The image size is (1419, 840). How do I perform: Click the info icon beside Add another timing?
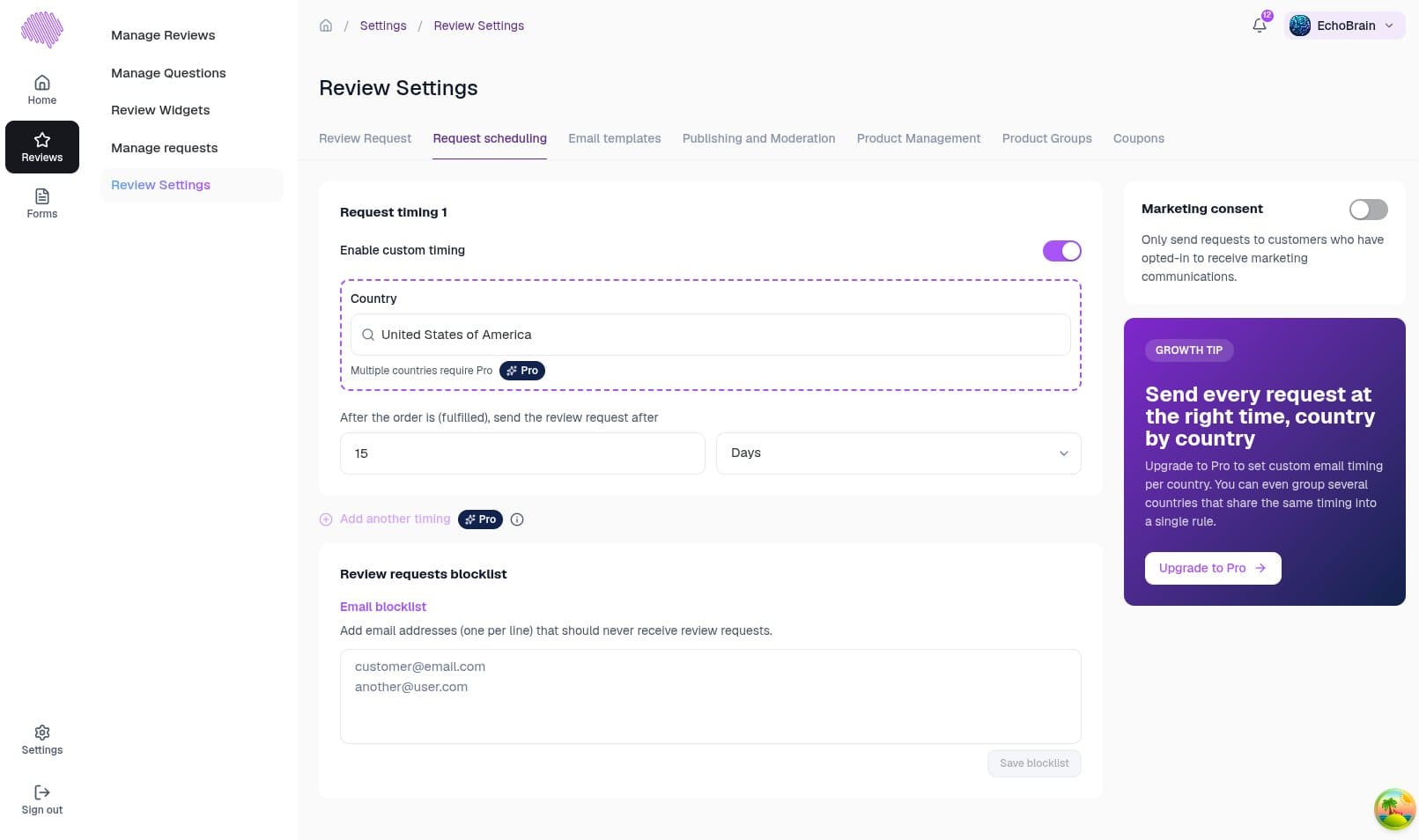click(517, 519)
